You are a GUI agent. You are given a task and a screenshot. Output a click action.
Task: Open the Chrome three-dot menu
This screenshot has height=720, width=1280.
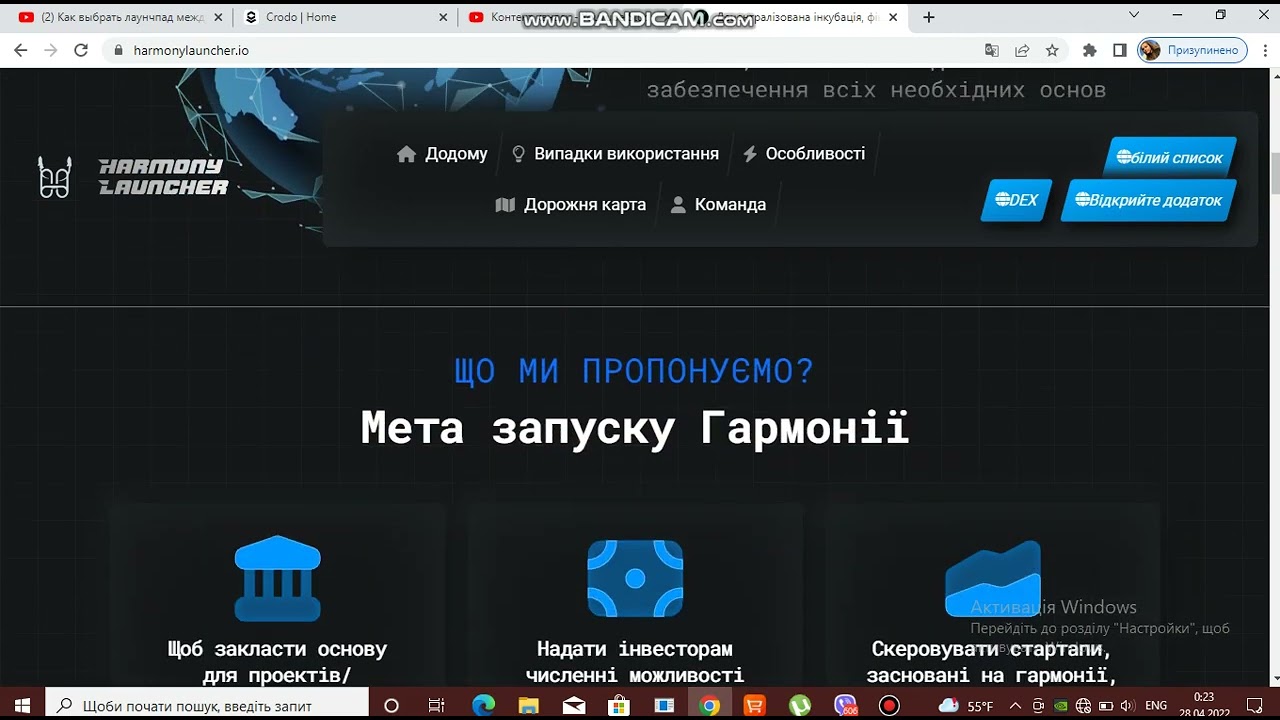pyautogui.click(x=1263, y=50)
